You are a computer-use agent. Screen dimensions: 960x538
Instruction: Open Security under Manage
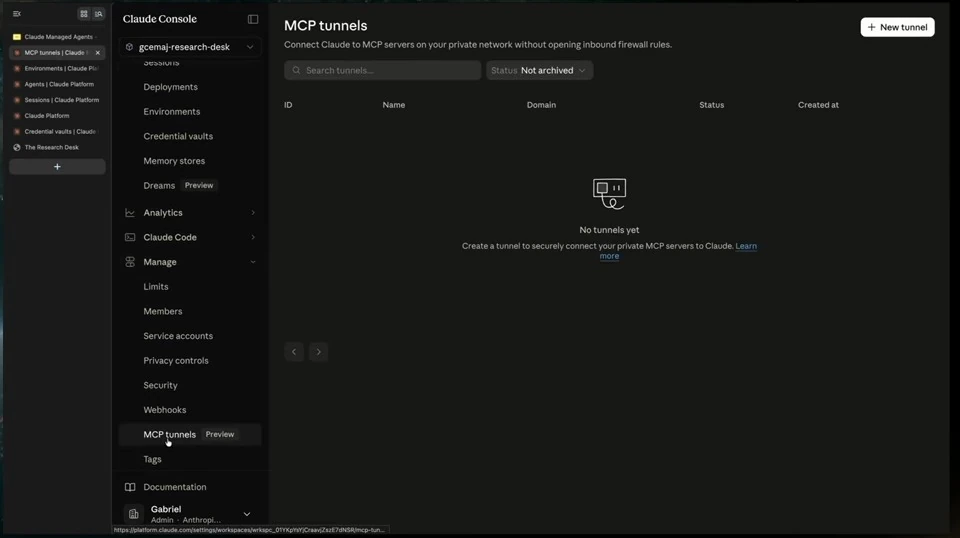[160, 386]
